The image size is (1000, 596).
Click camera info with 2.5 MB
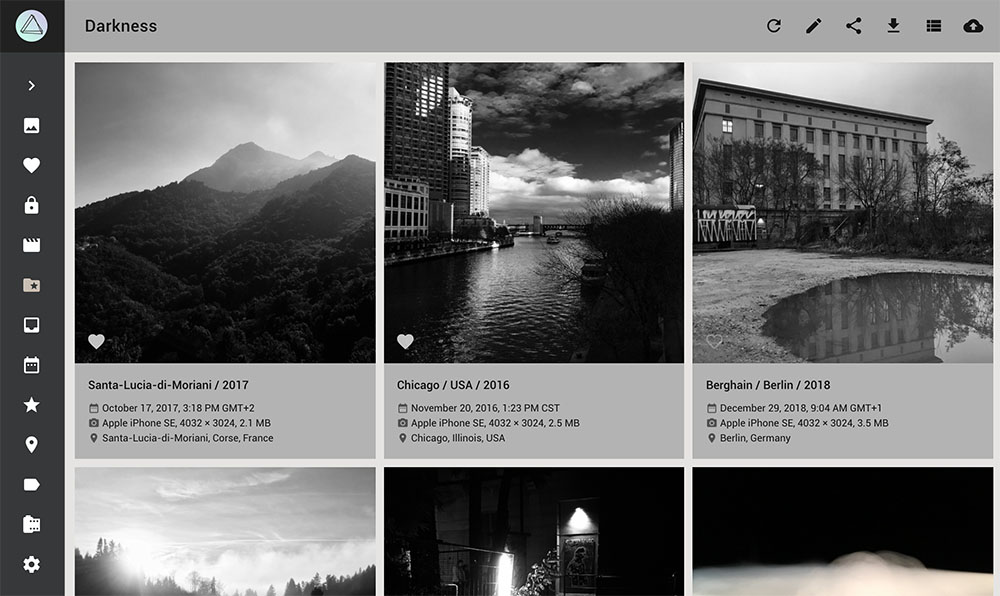click(x=495, y=423)
